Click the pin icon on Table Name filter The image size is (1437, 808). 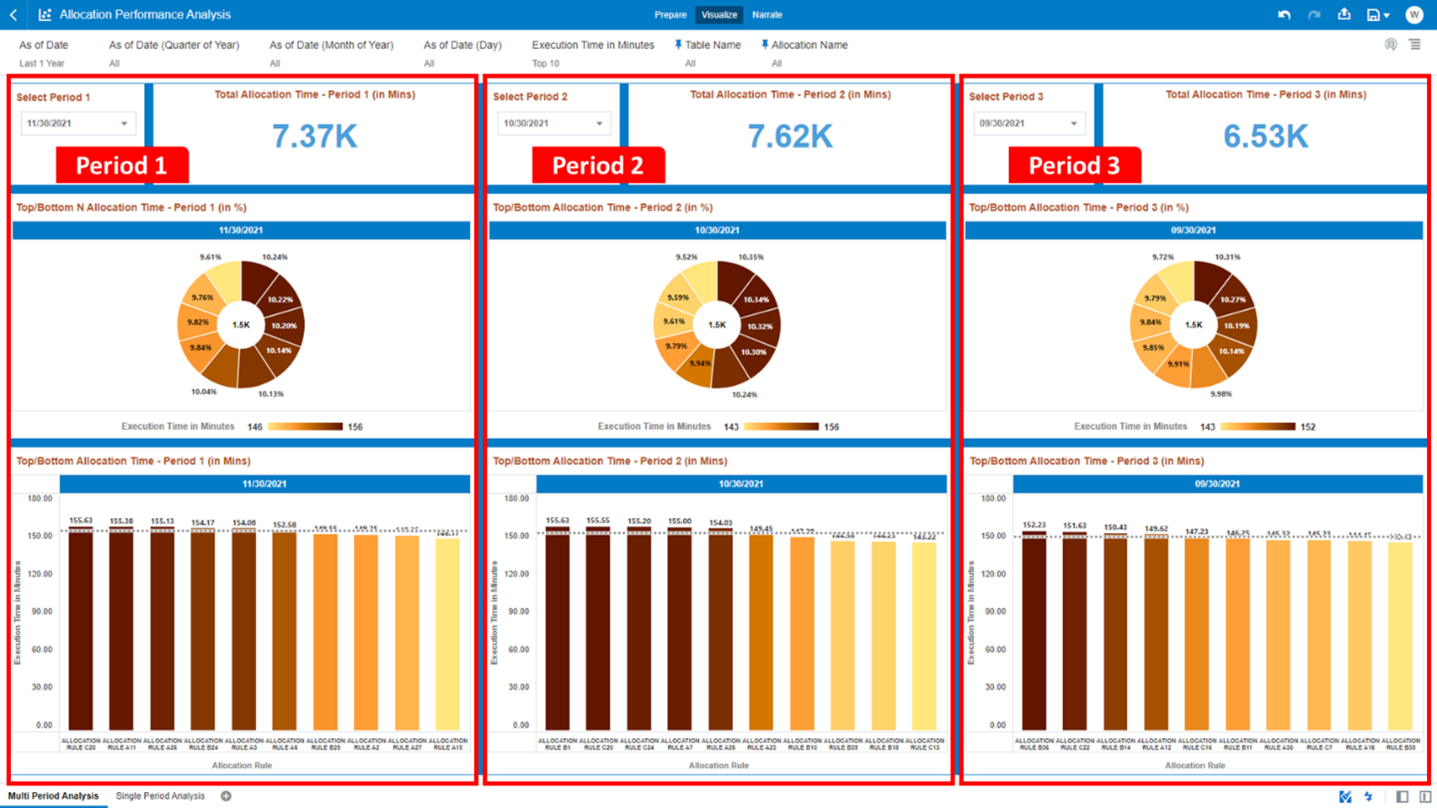(678, 45)
